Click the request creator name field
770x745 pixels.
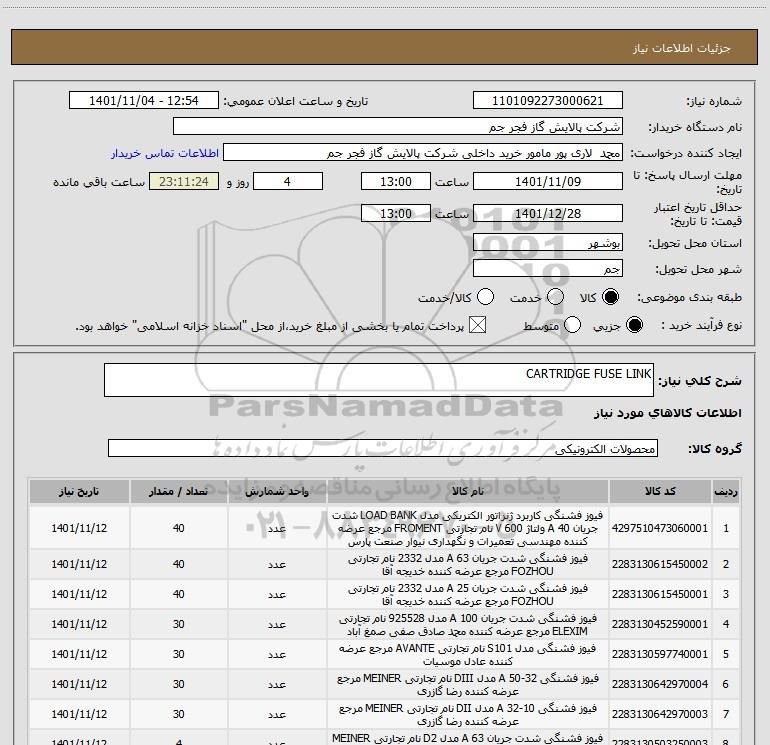[x=423, y=153]
